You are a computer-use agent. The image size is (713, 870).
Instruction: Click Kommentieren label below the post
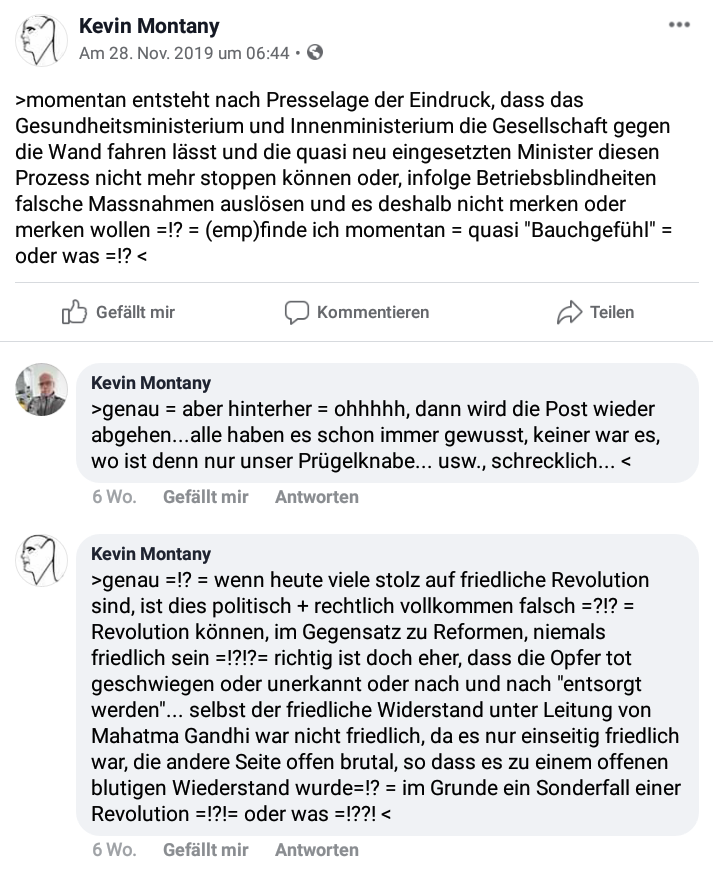(x=373, y=312)
